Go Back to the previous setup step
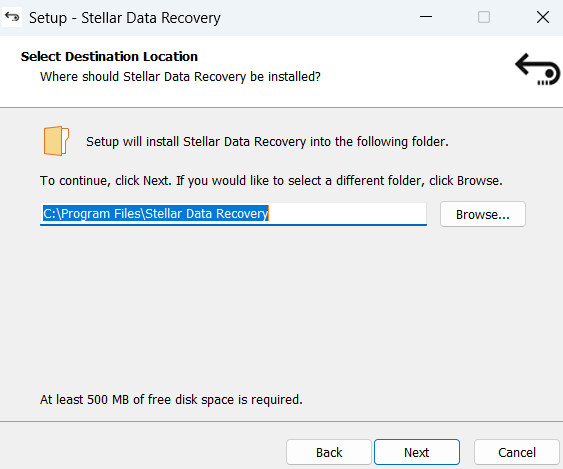563x469 pixels. pyautogui.click(x=329, y=452)
